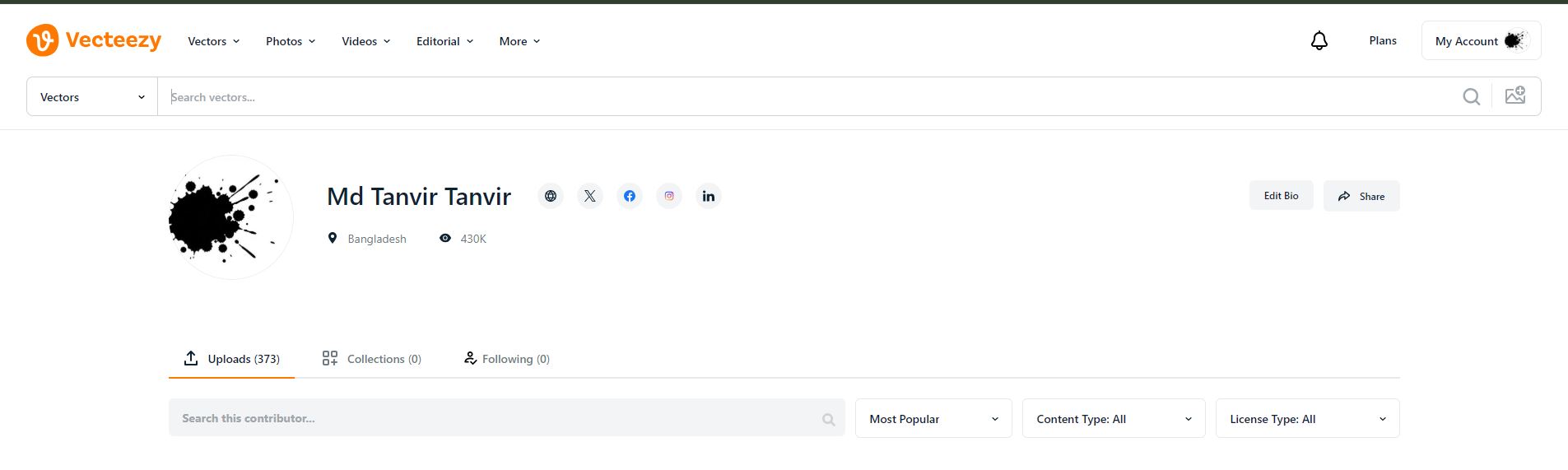Screen dimensions: 1568x470
Task: Click the Following person icon
Action: pos(470,358)
